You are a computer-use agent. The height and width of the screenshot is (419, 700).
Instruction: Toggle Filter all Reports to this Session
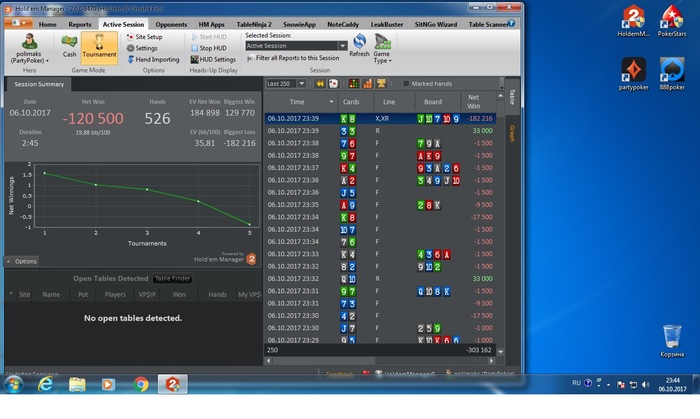tap(293, 58)
